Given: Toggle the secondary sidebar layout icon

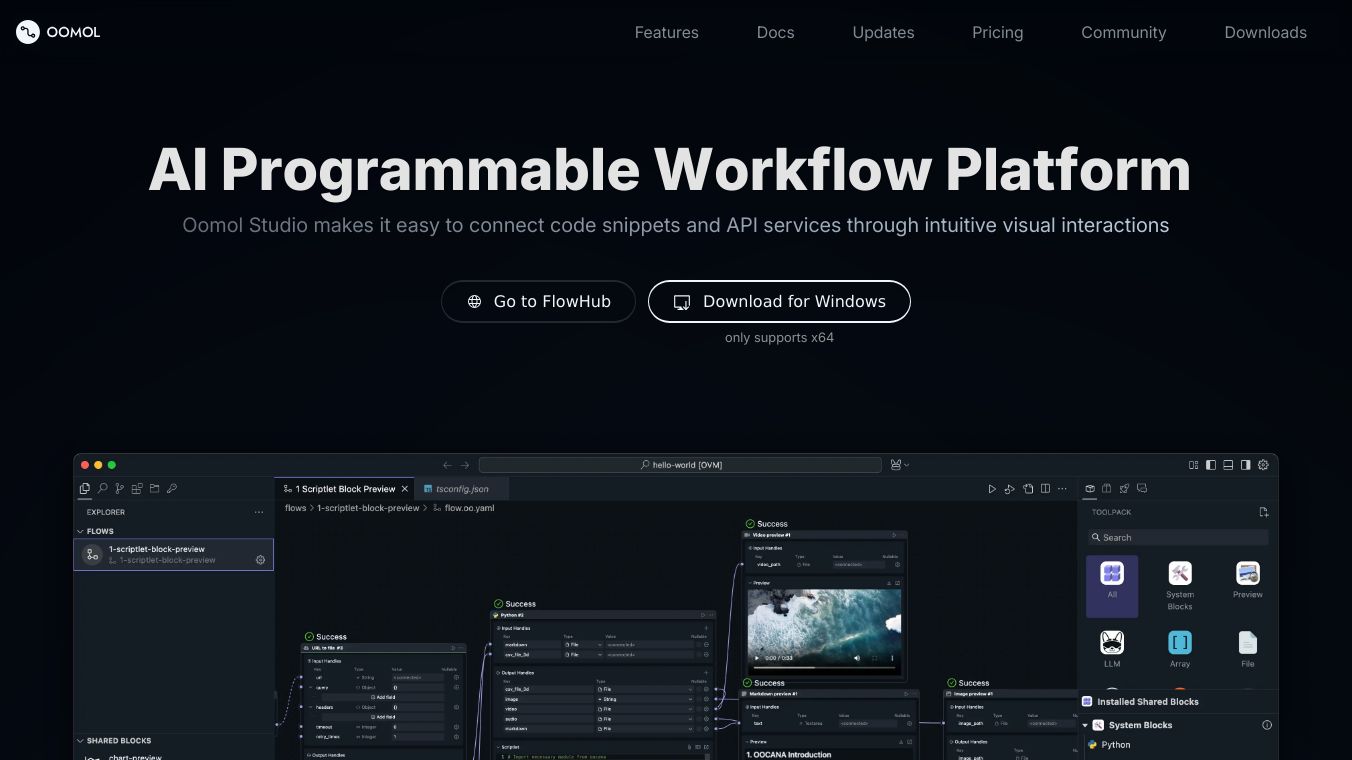Looking at the screenshot, I should (x=1245, y=465).
